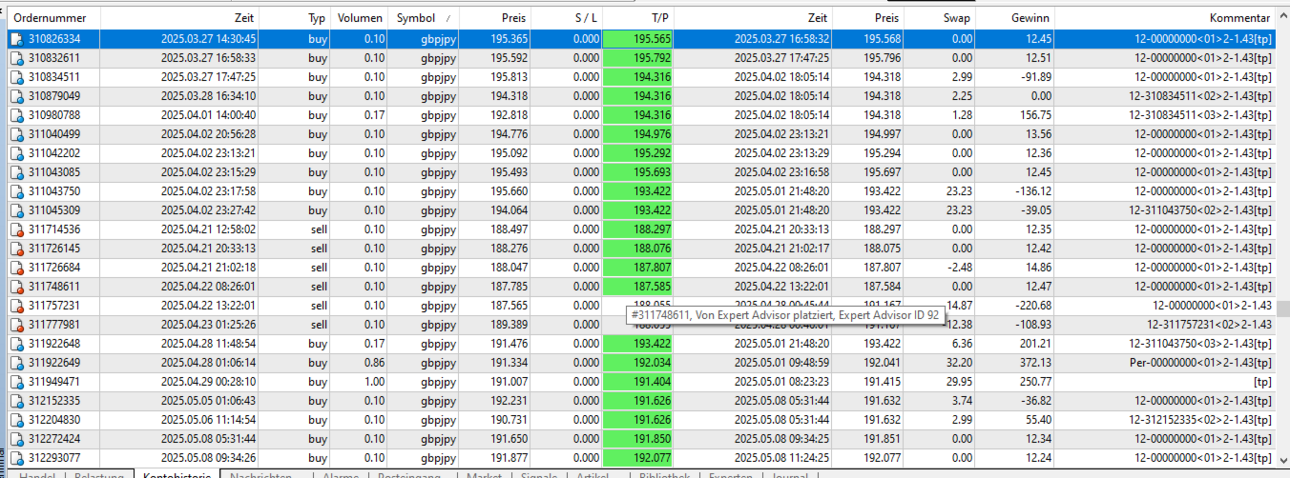Click the icon beside order 312293077
This screenshot has height=478, width=1290.
pyautogui.click(x=17, y=457)
